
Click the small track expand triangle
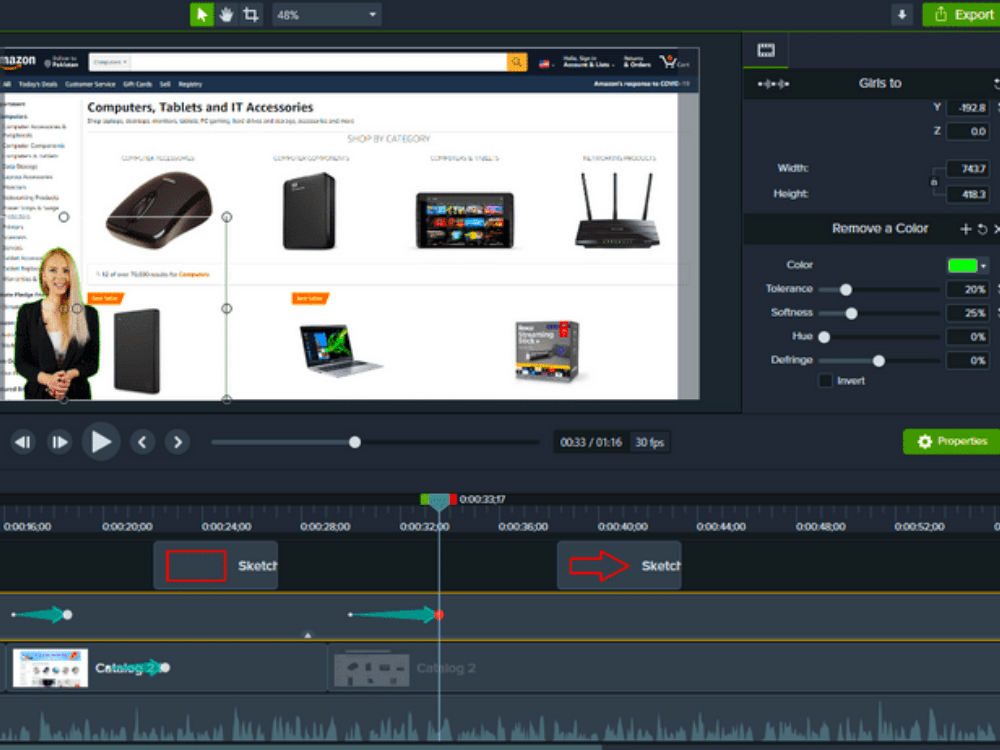click(307, 635)
